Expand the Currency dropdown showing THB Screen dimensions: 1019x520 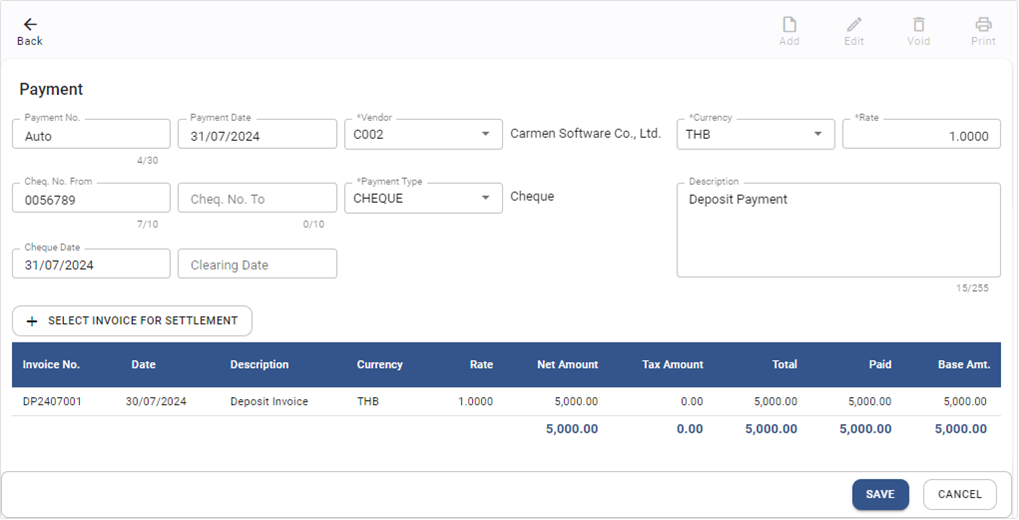[x=817, y=135]
